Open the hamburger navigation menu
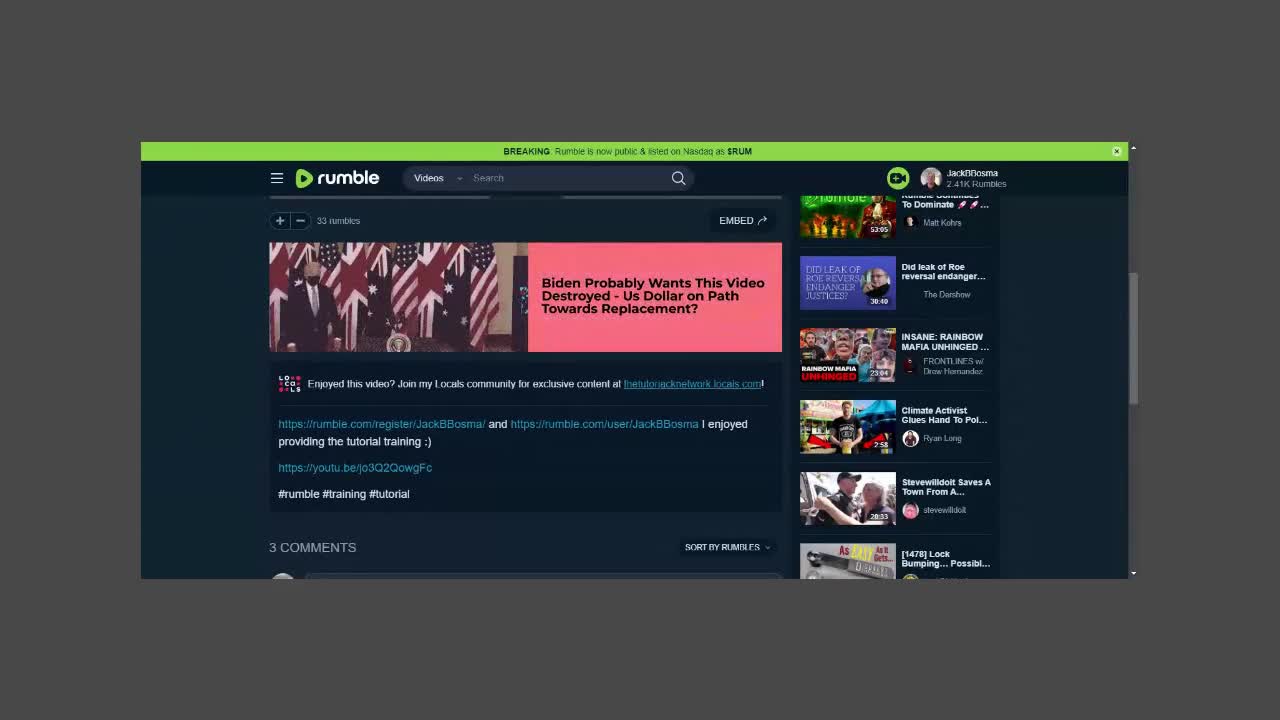This screenshot has height=720, width=1280. click(277, 178)
